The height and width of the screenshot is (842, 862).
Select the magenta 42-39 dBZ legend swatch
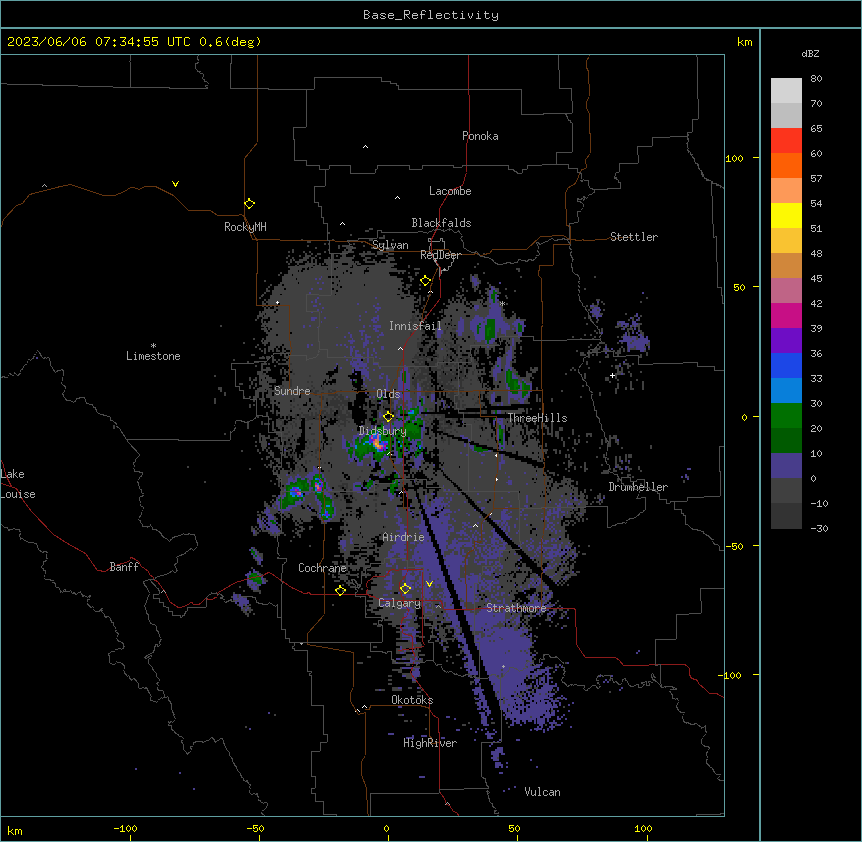(786, 315)
